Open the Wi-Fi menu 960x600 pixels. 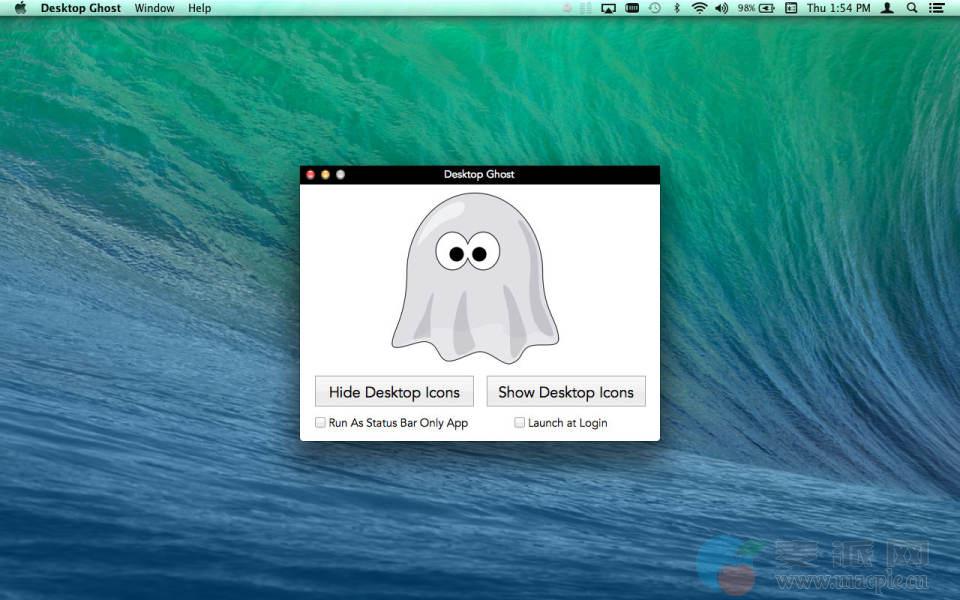point(698,8)
